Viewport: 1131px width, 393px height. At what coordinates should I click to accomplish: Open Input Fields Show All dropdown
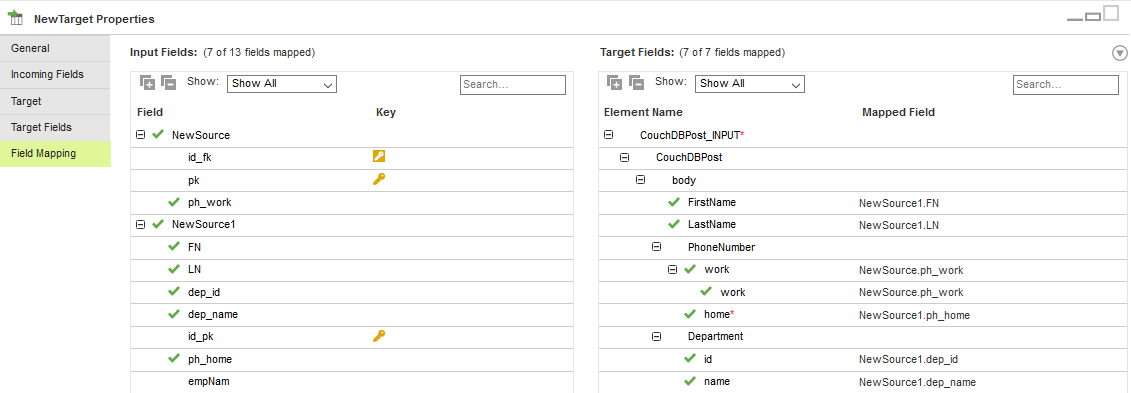(x=282, y=84)
